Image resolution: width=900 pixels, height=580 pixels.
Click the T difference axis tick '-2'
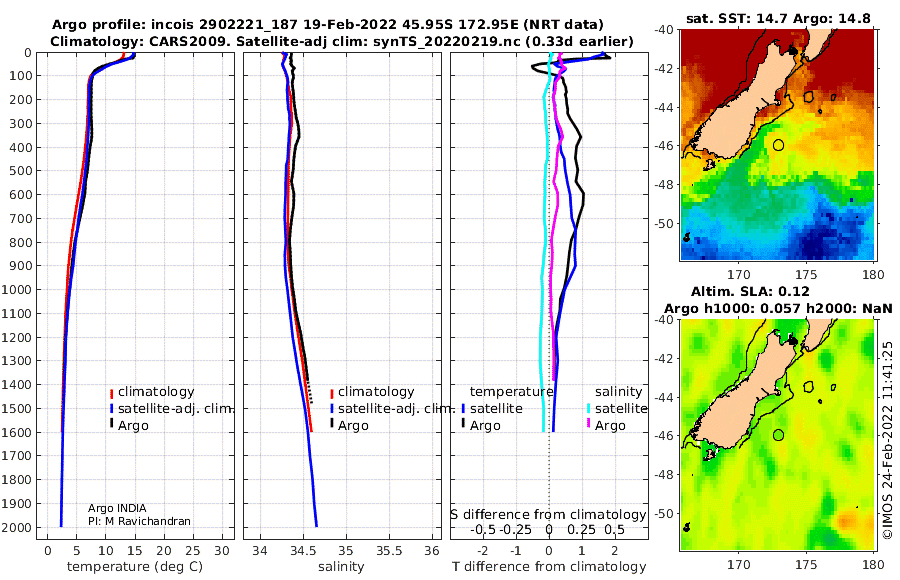[482, 550]
